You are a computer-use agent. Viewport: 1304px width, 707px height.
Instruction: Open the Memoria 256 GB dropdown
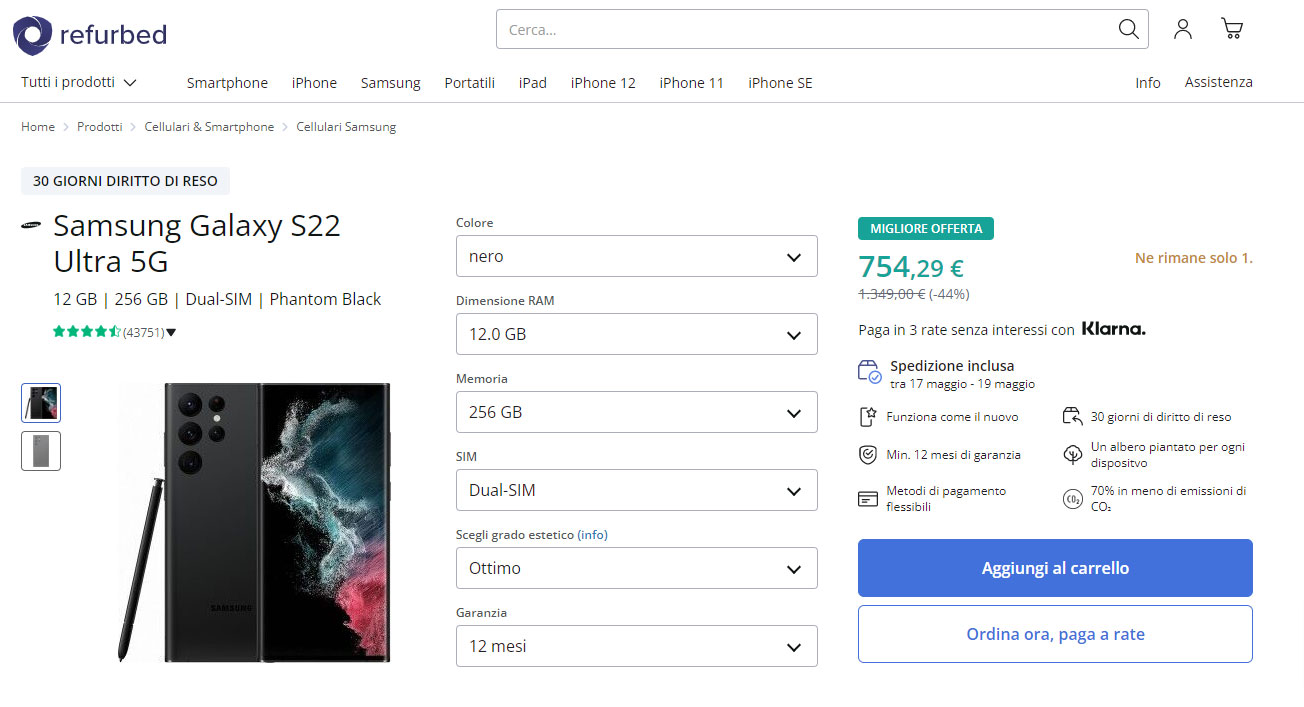(636, 412)
